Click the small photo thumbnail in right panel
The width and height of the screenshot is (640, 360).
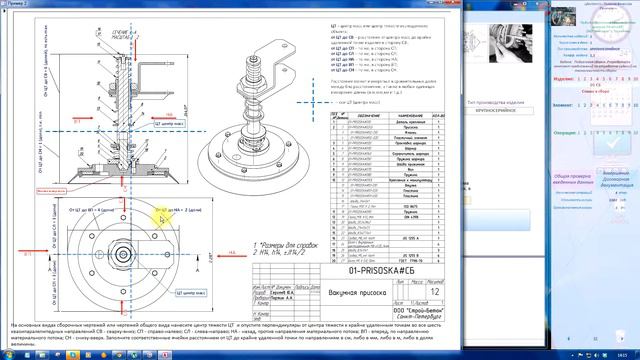[x=563, y=16]
